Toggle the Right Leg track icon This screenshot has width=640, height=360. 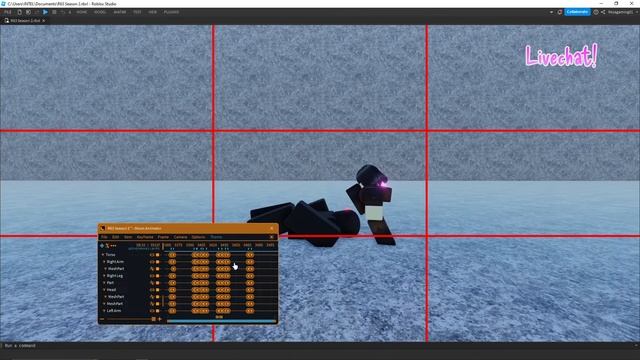click(152, 276)
